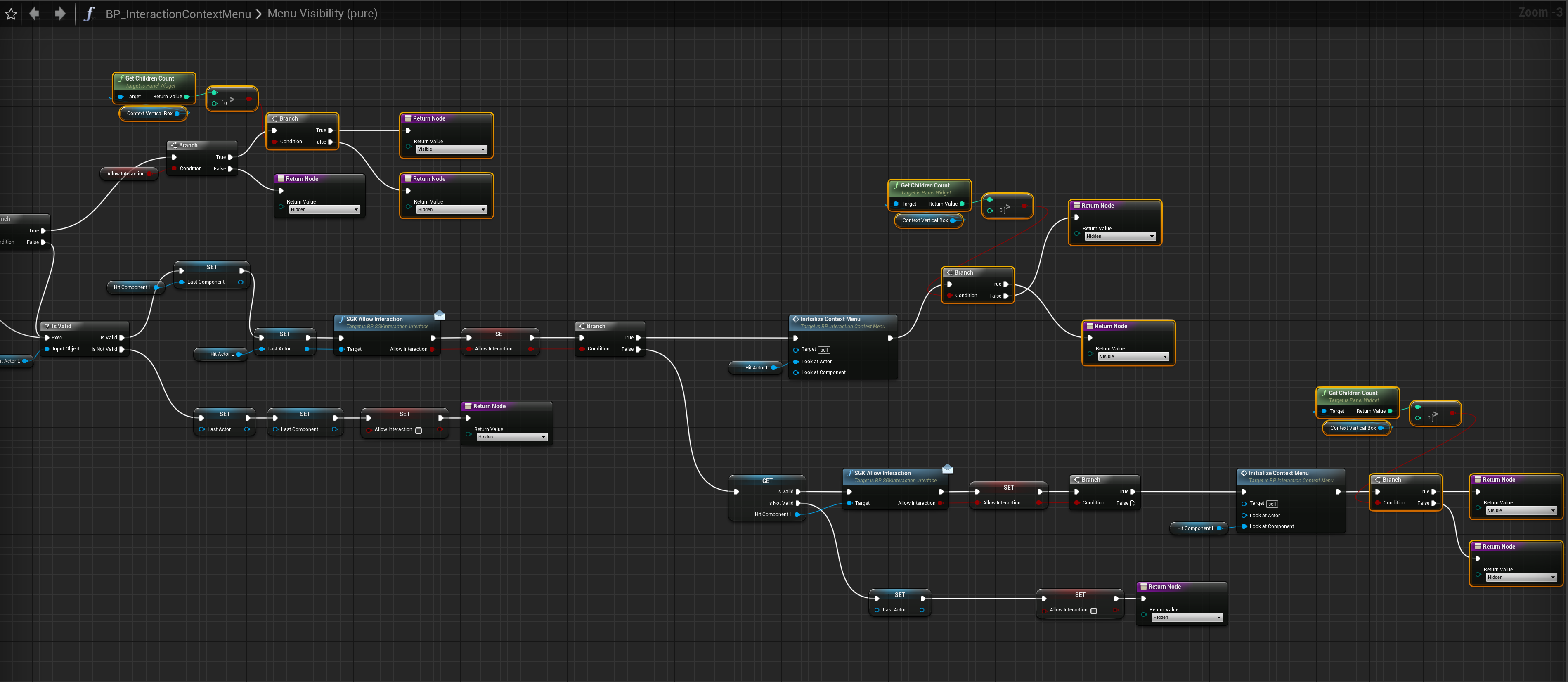Click the Return Node icon next to Last Component SET chain
Viewport: 1568px width, 682px height.
[468, 406]
